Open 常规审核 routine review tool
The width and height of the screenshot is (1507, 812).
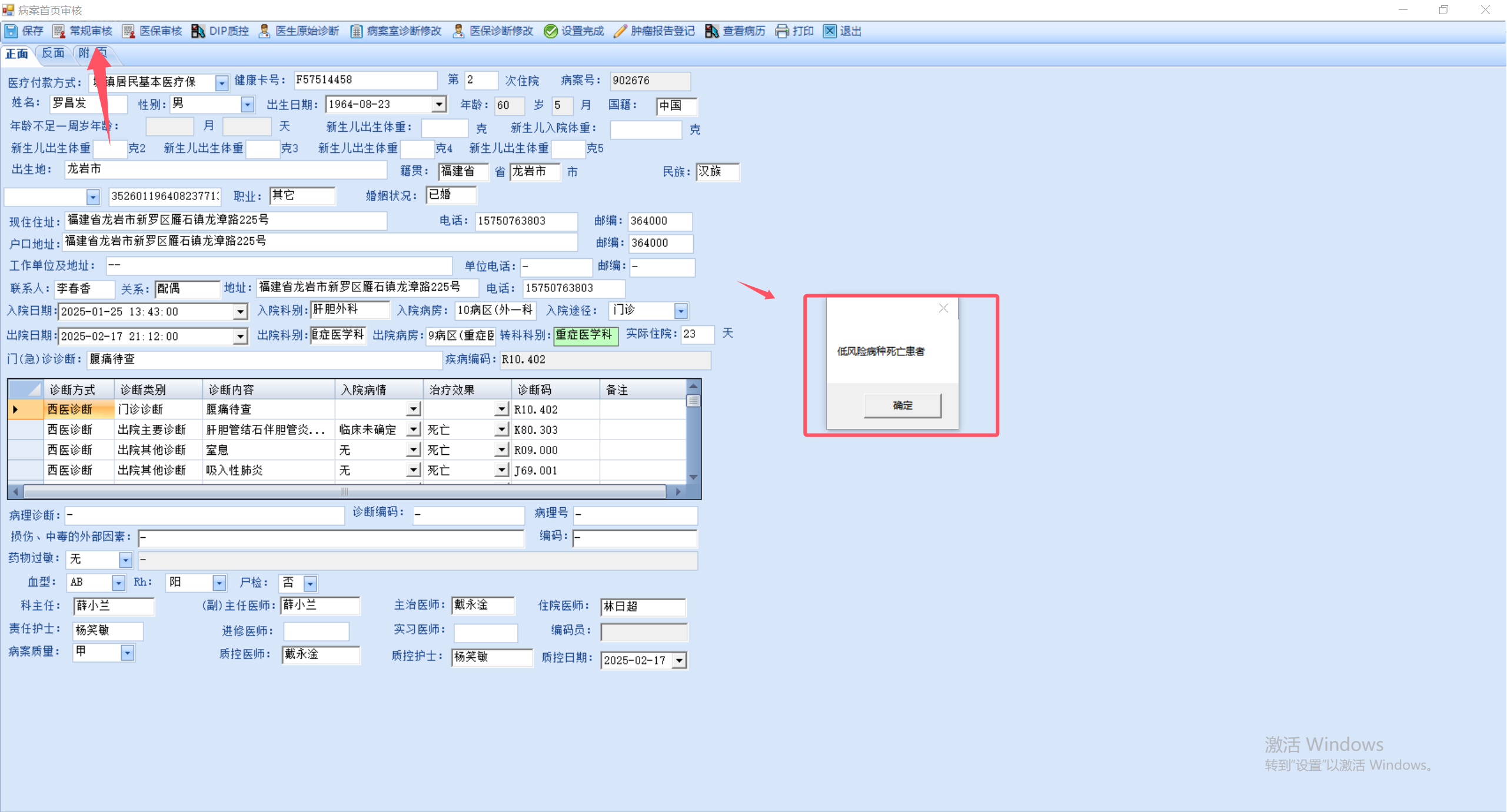59,31
